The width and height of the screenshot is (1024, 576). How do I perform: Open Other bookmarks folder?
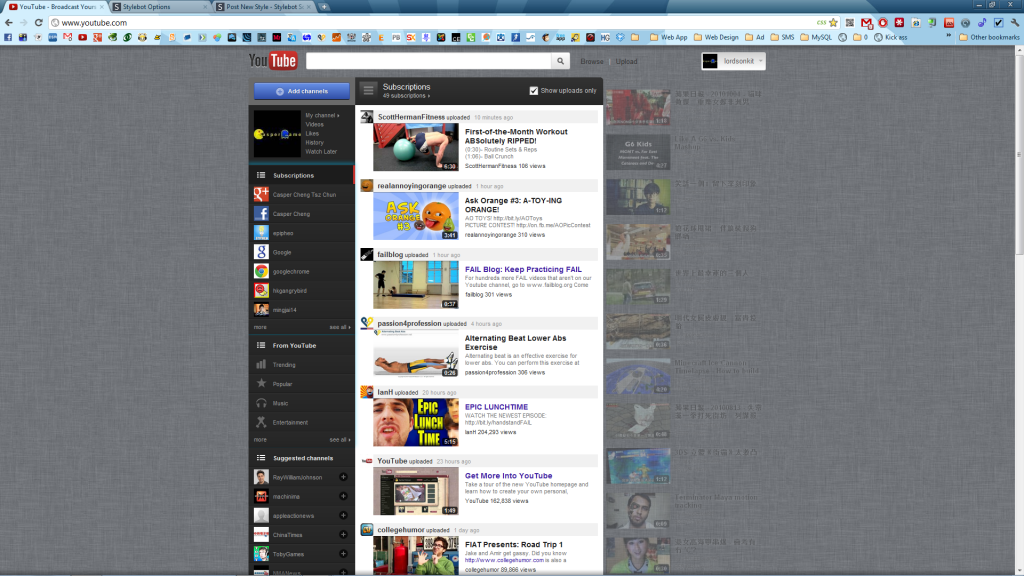pyautogui.click(x=989, y=37)
